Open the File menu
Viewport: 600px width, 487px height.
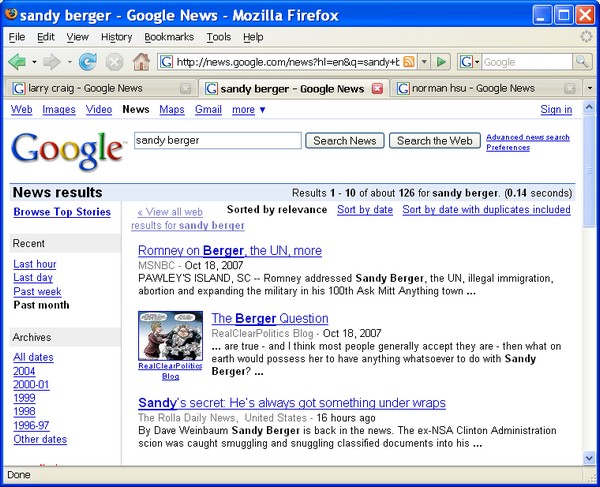tap(16, 37)
